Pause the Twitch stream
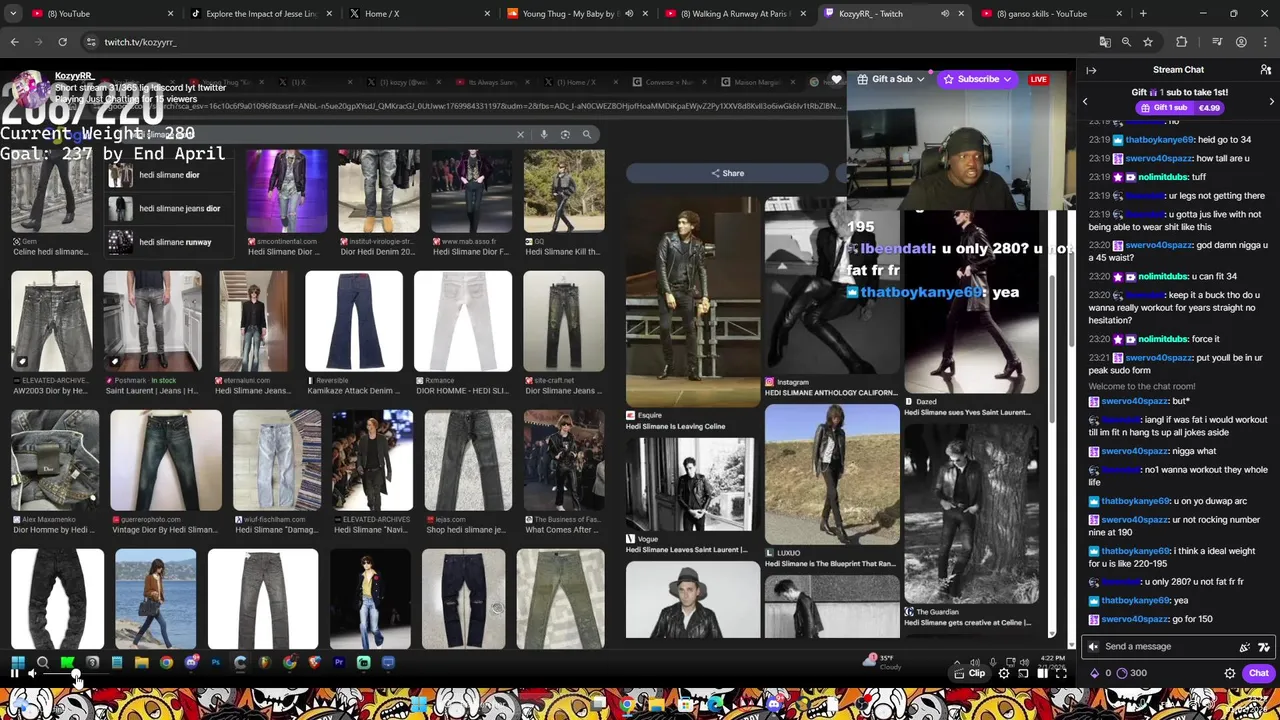1280x720 pixels. click(x=14, y=673)
